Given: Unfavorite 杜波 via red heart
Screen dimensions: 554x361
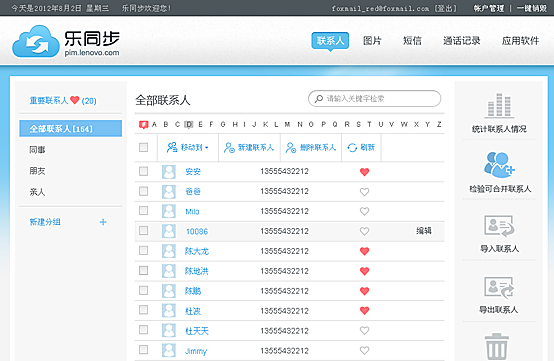Looking at the screenshot, I should coord(365,311).
